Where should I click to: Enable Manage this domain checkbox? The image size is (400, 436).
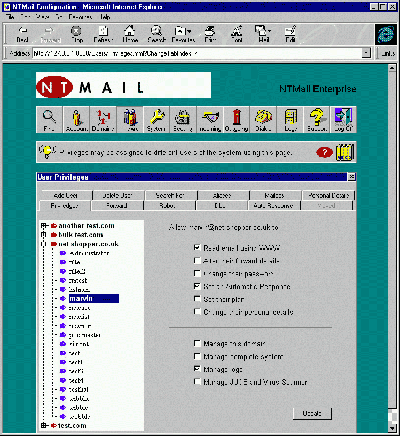coord(197,343)
